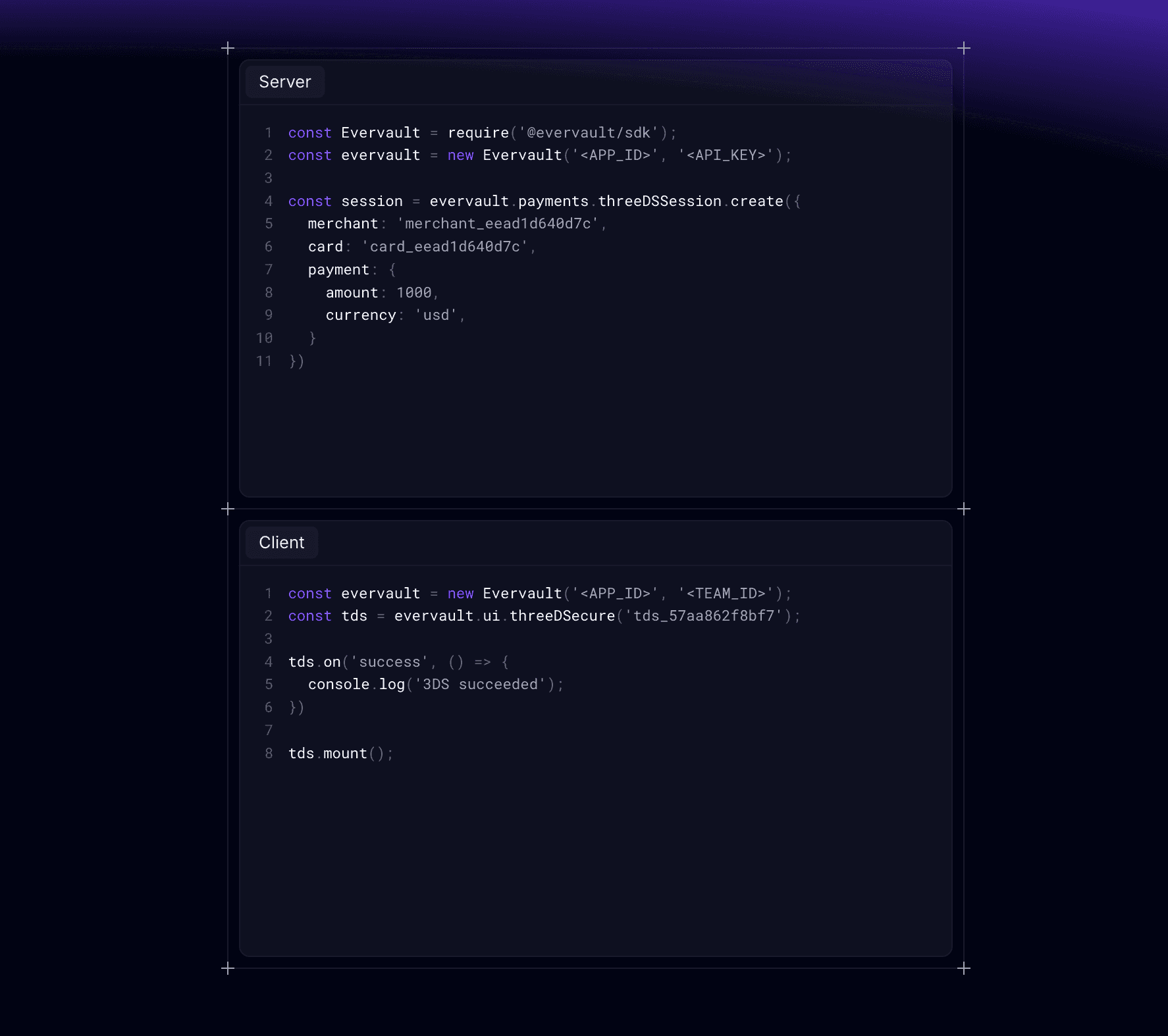Click line number 11 in Server code
This screenshot has height=1036, width=1168.
pos(264,361)
